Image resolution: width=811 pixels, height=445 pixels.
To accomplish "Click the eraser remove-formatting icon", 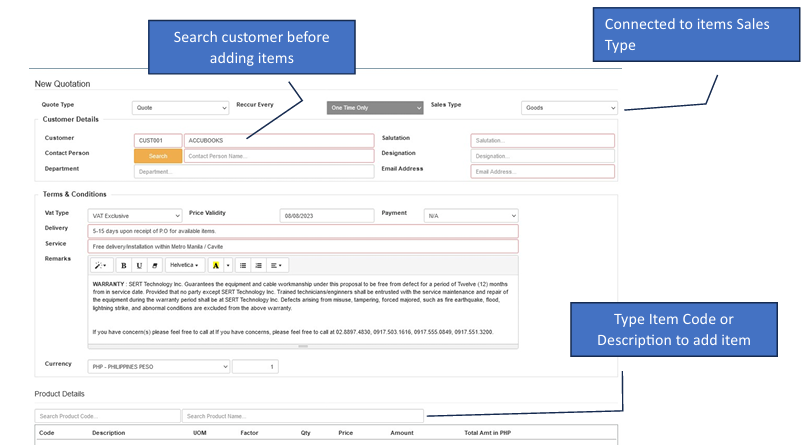I will pyautogui.click(x=155, y=266).
